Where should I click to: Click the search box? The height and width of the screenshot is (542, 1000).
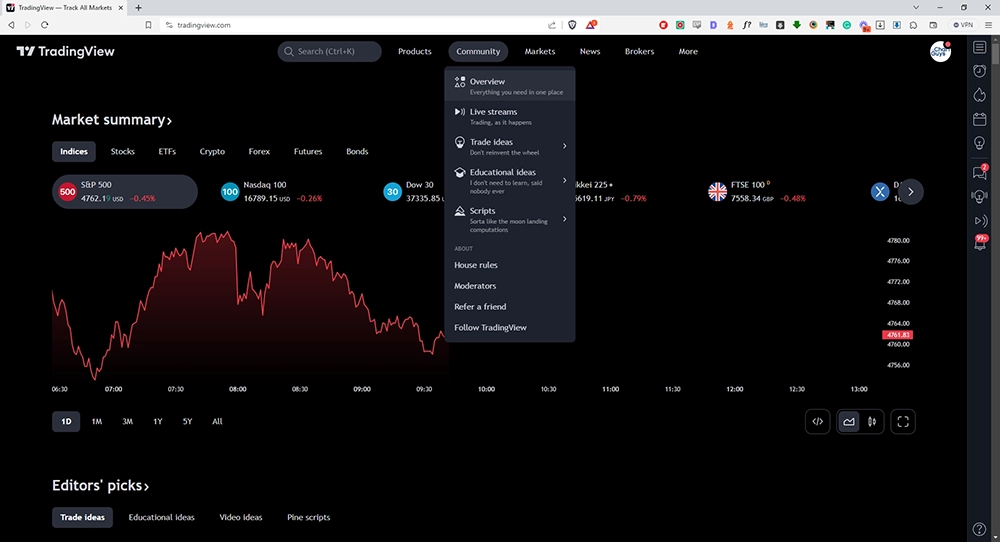[x=329, y=52]
